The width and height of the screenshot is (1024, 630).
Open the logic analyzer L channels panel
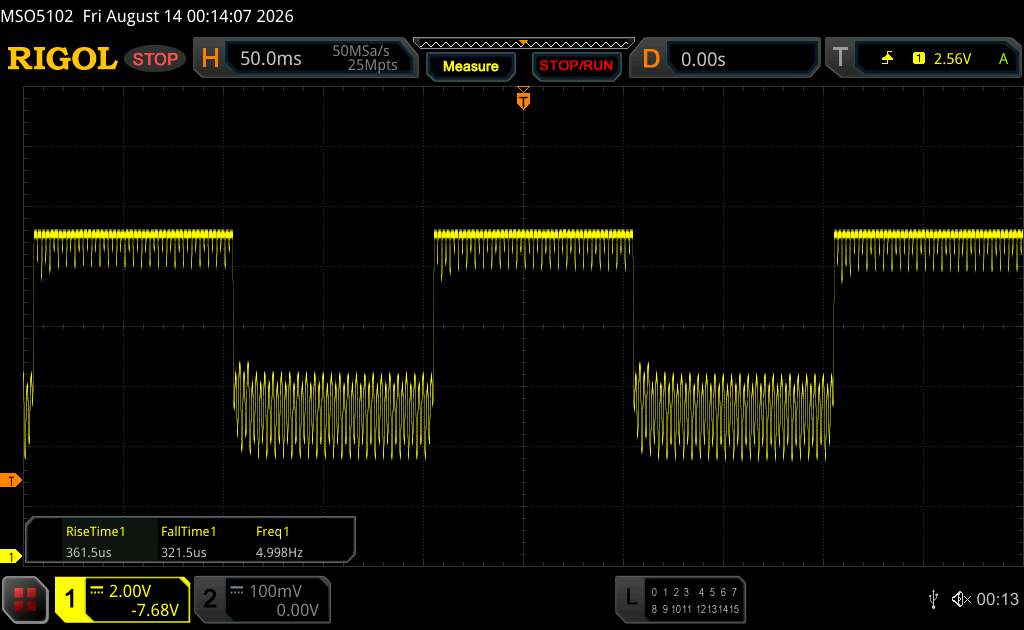[x=680, y=599]
